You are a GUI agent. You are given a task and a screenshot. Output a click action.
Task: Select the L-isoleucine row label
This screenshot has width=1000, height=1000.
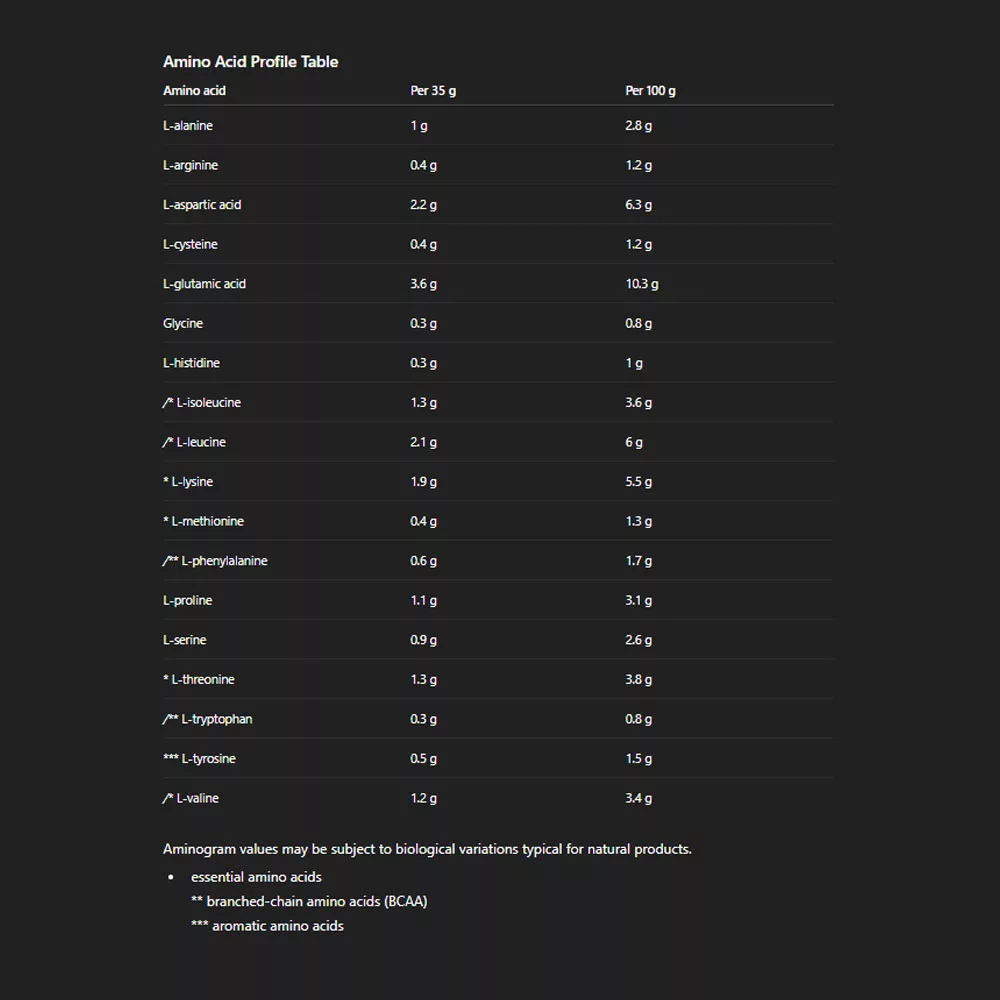coord(208,403)
